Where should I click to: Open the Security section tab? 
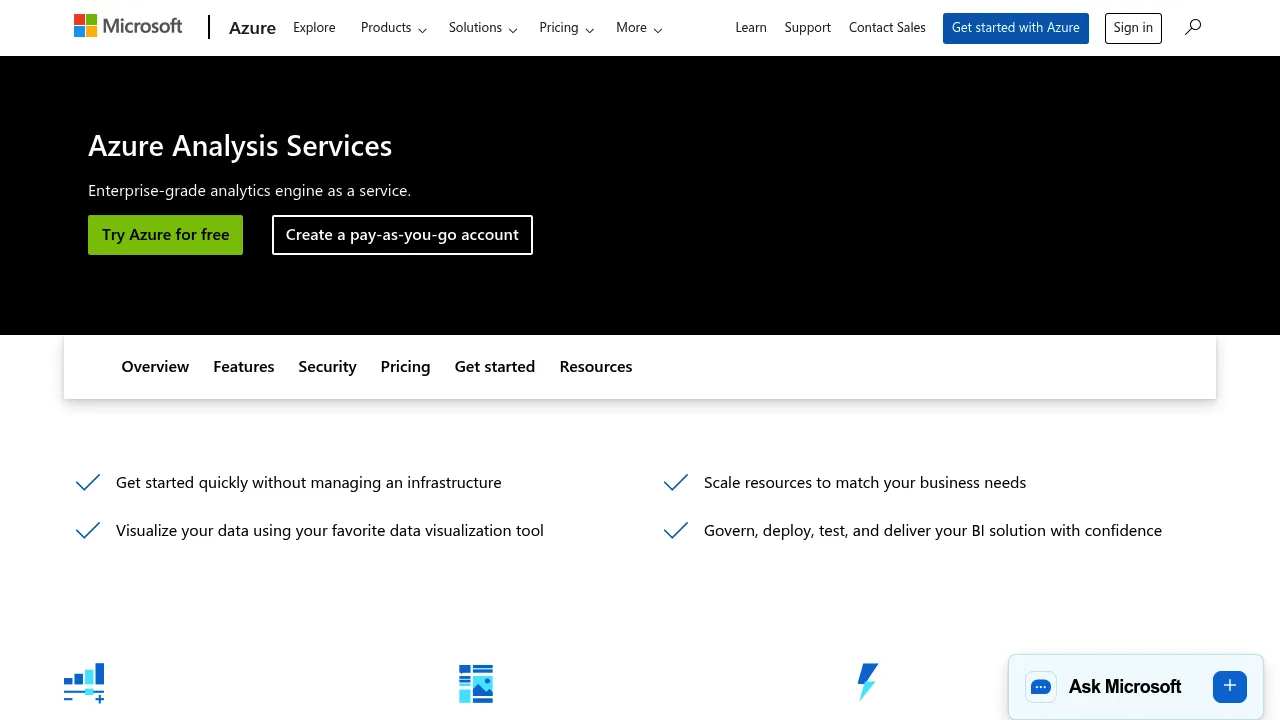pyautogui.click(x=327, y=367)
